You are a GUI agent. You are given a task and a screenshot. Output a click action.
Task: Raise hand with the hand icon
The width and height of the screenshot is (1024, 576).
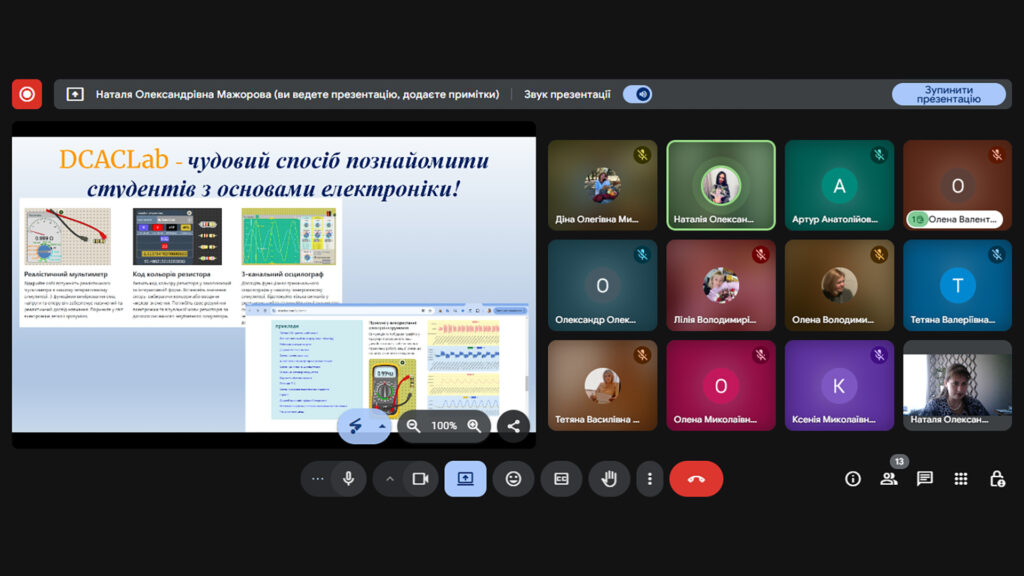pos(609,479)
